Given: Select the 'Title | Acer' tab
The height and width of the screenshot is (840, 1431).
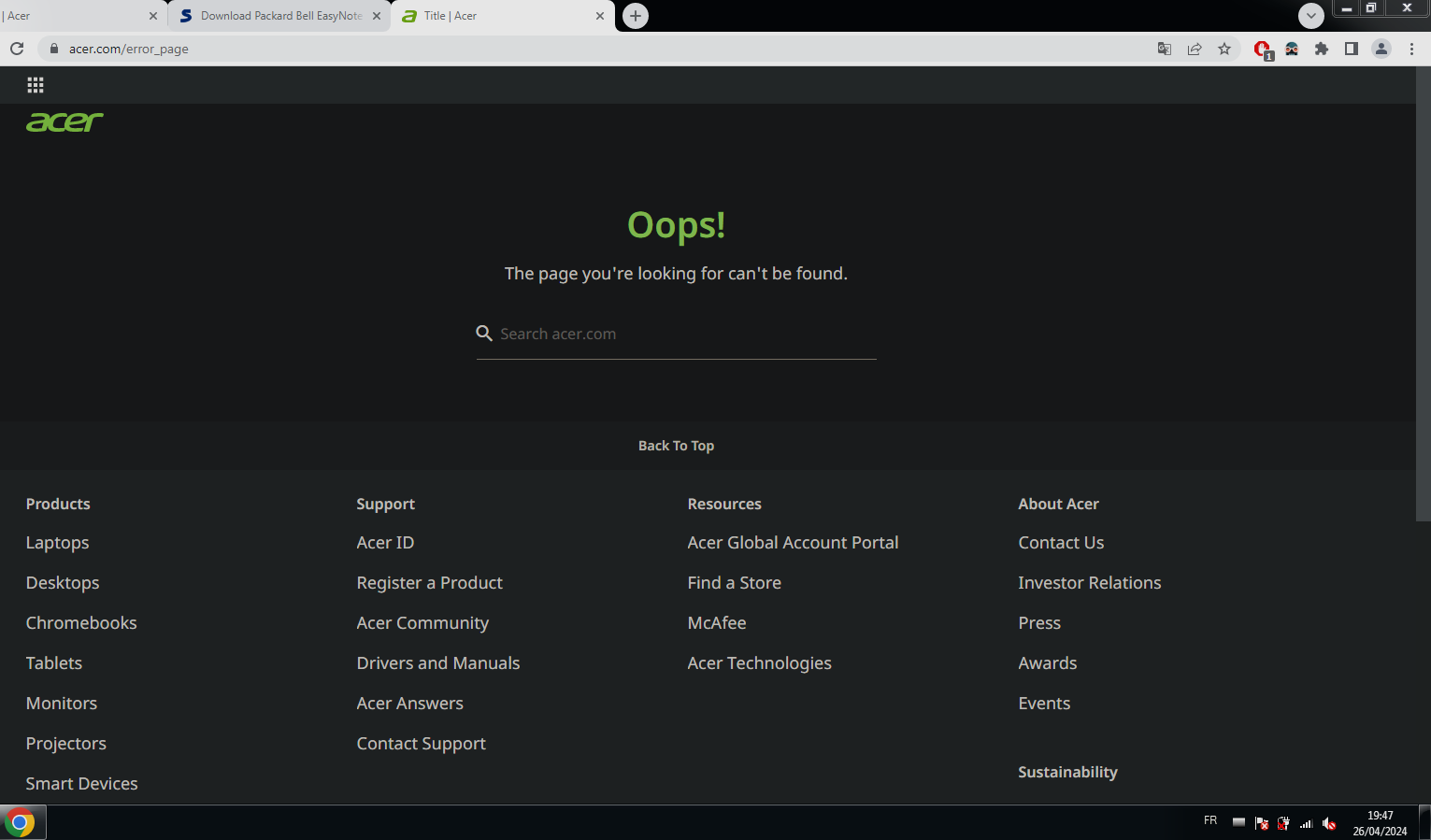Looking at the screenshot, I should coord(503,16).
